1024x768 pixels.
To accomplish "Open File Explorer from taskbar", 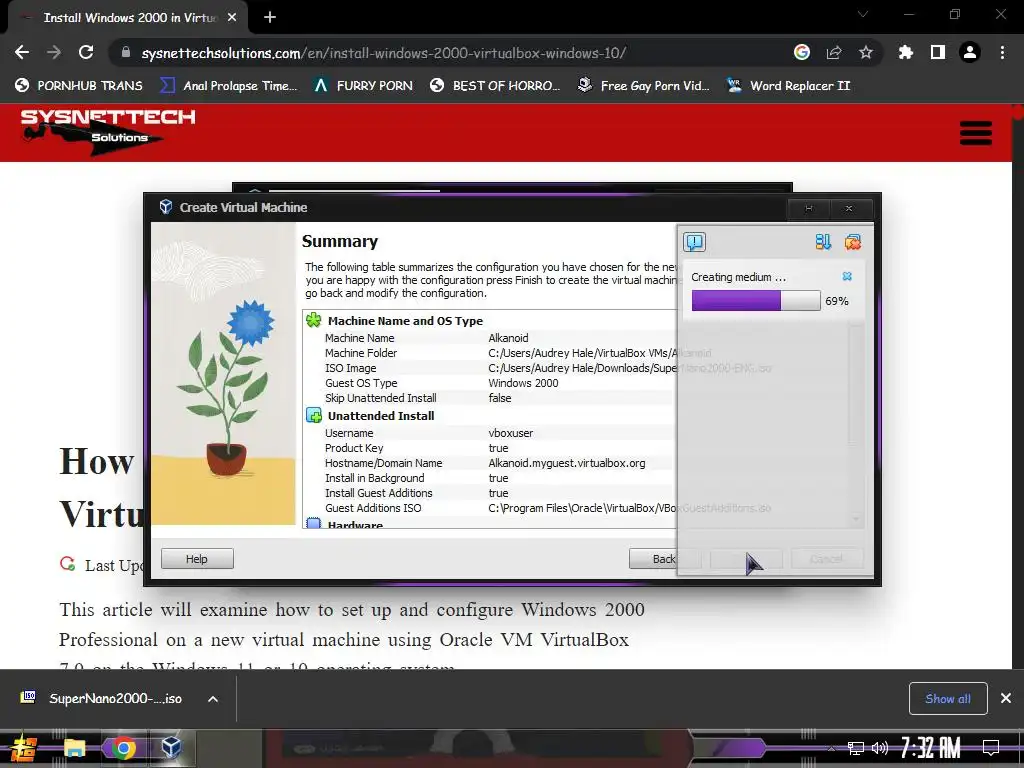I will coord(74,748).
